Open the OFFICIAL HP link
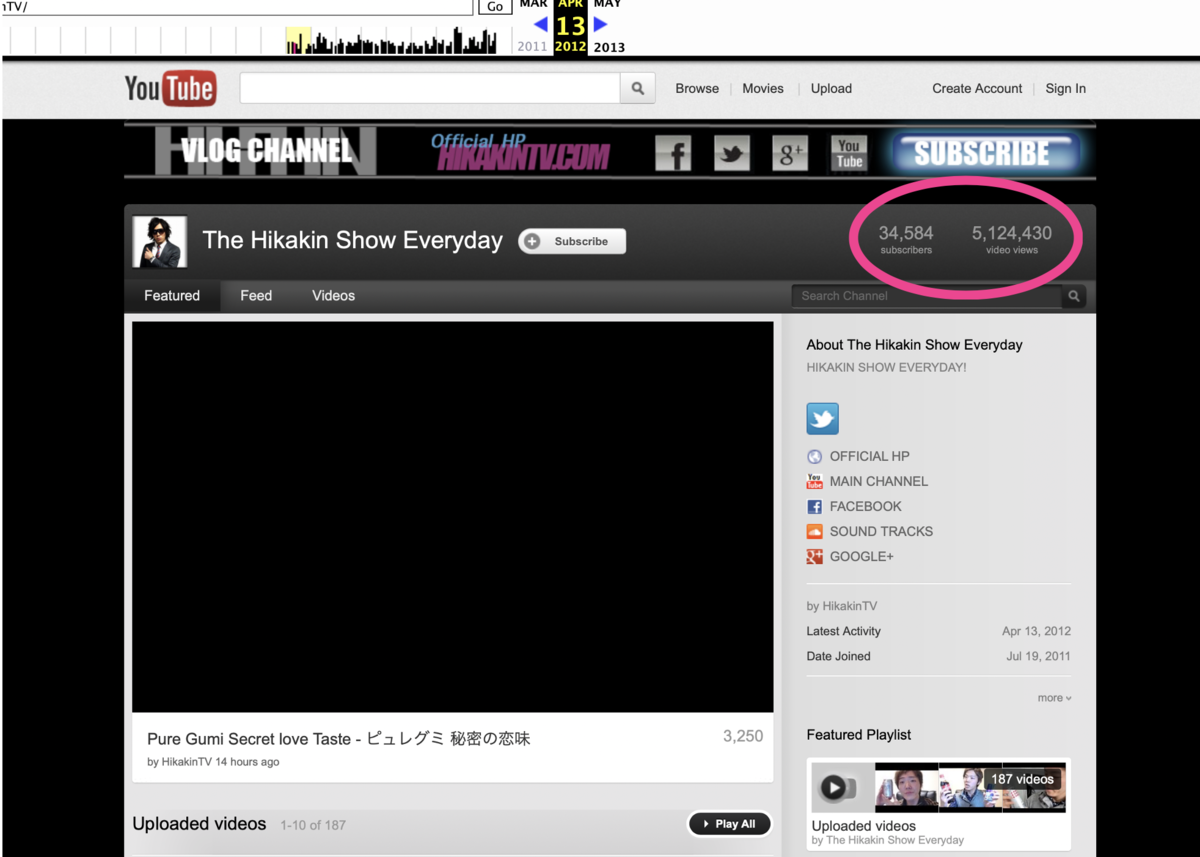 point(869,456)
